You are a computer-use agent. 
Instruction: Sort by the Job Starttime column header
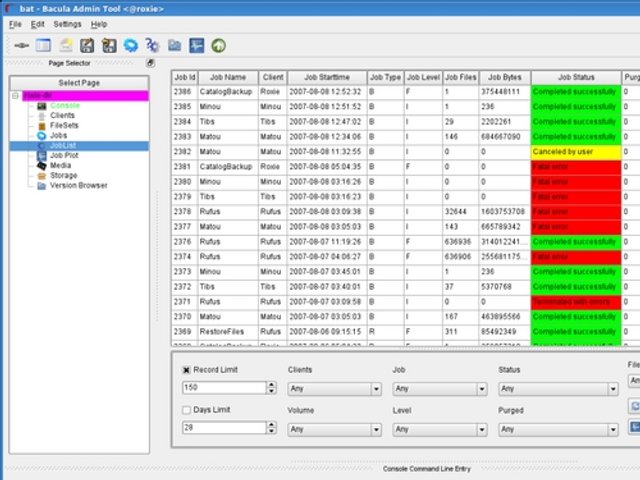(327, 77)
